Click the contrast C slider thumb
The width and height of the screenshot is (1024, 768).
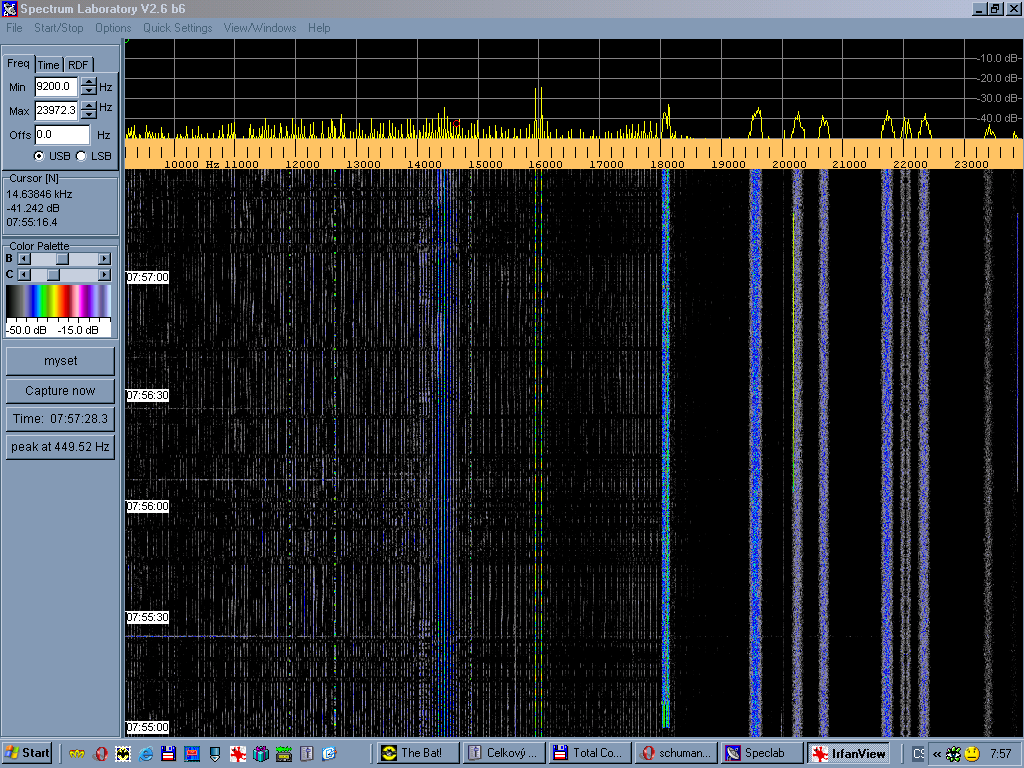(x=54, y=275)
